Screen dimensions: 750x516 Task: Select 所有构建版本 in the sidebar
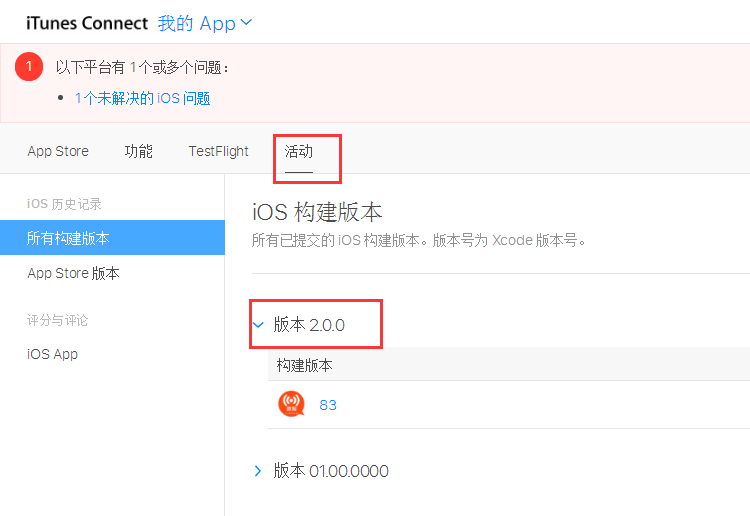[x=68, y=238]
